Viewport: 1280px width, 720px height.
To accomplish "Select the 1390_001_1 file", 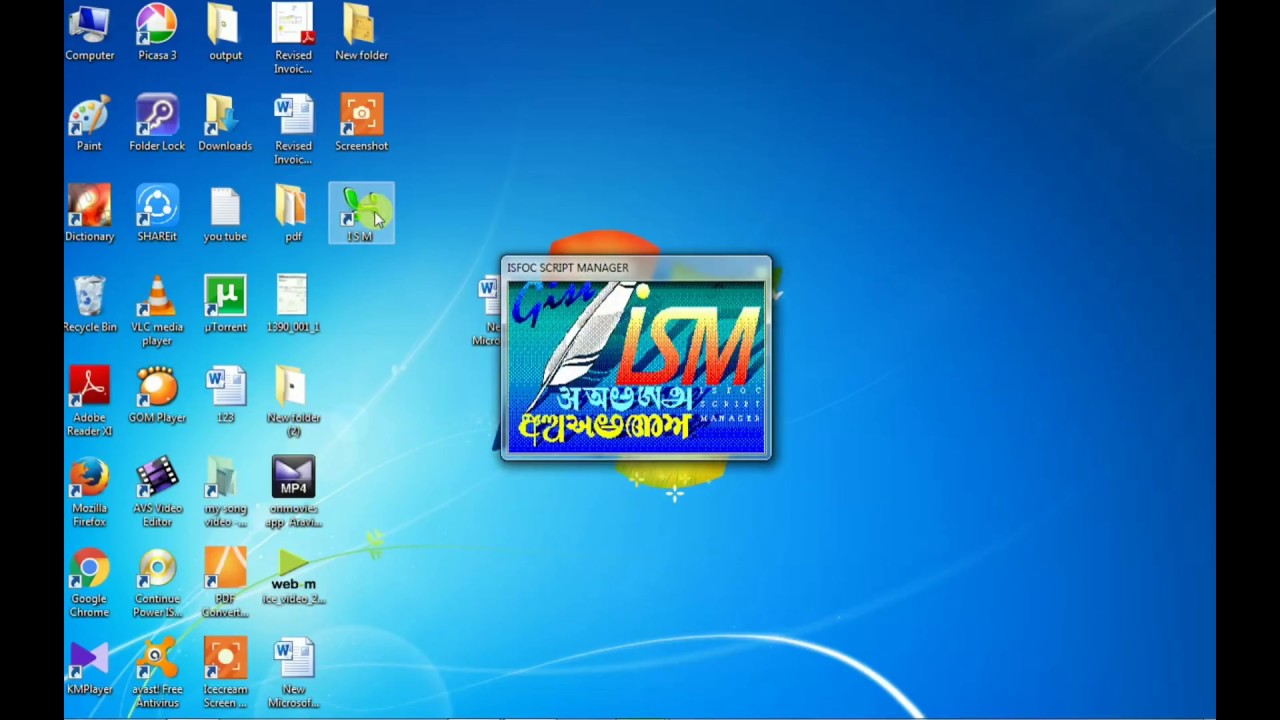I will [293, 305].
